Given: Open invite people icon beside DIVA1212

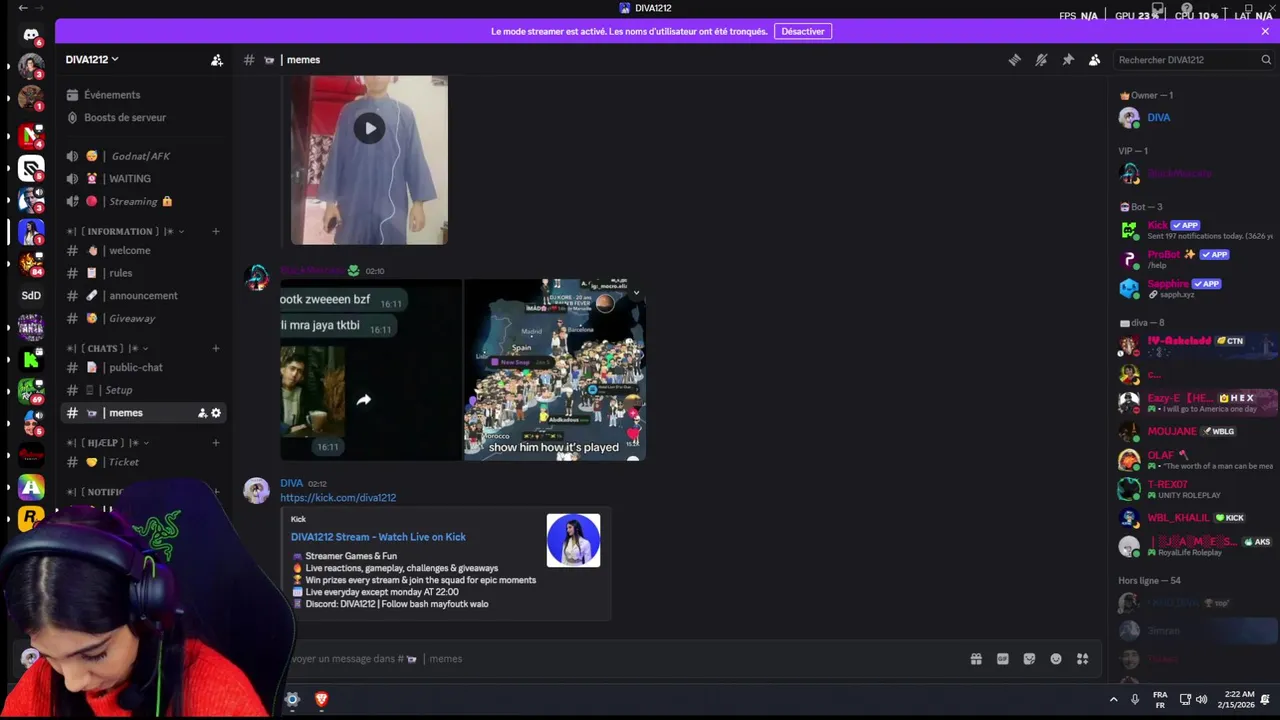Looking at the screenshot, I should point(217,60).
